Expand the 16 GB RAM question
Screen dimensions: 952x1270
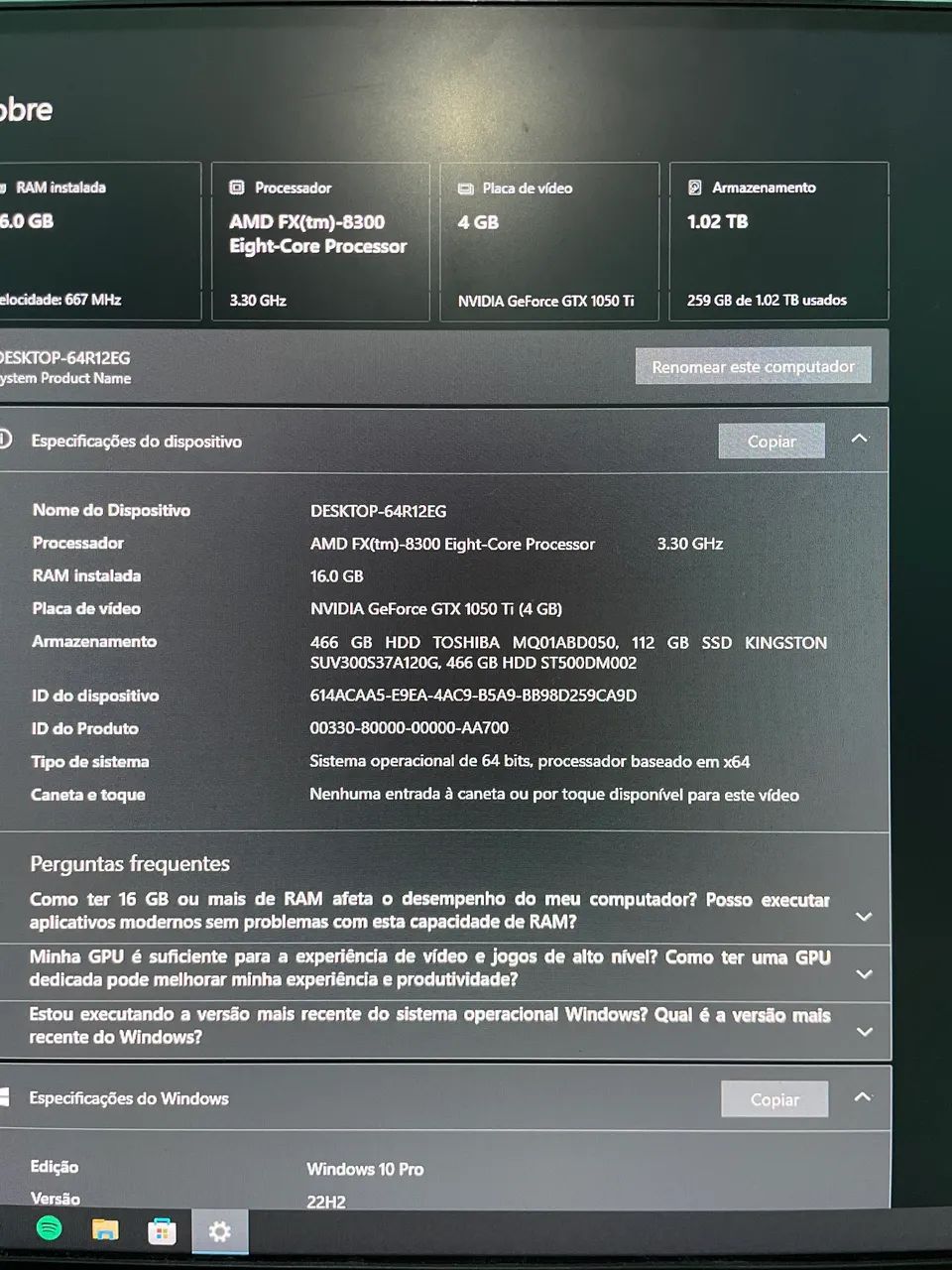tap(864, 917)
